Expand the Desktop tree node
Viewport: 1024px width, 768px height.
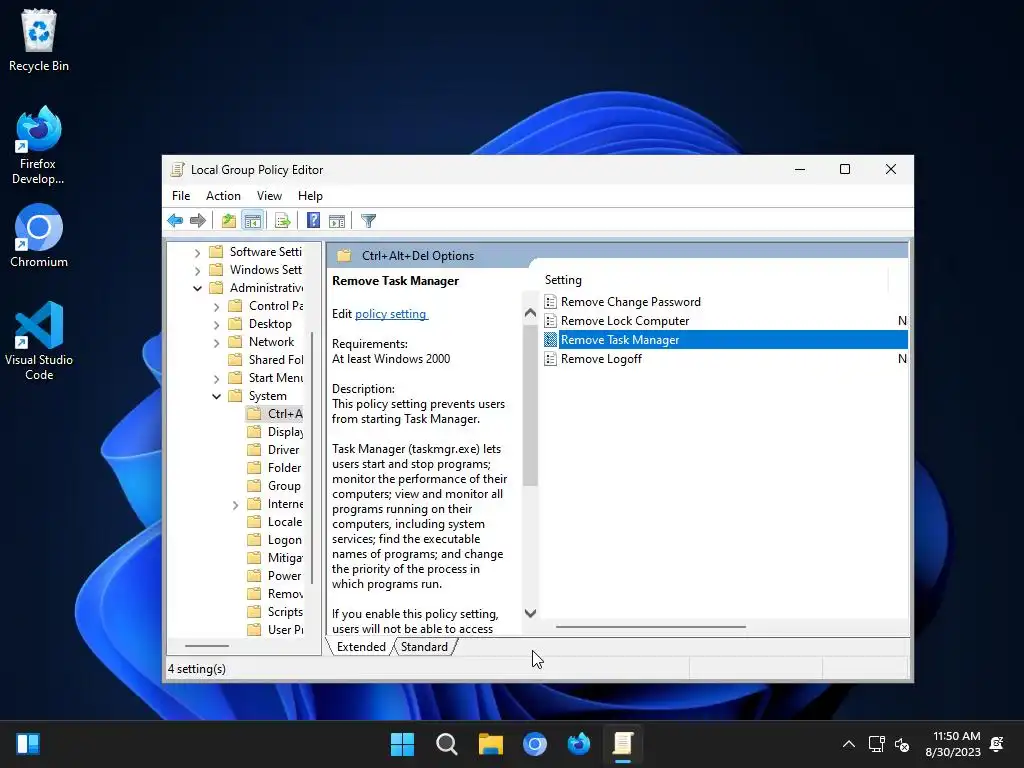click(216, 324)
